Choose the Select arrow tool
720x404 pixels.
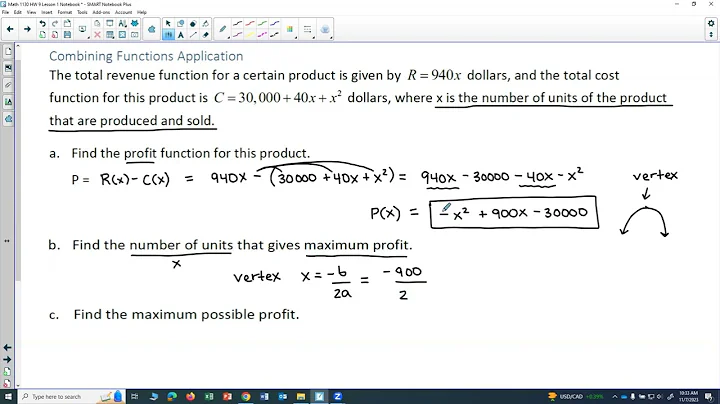pos(168,24)
